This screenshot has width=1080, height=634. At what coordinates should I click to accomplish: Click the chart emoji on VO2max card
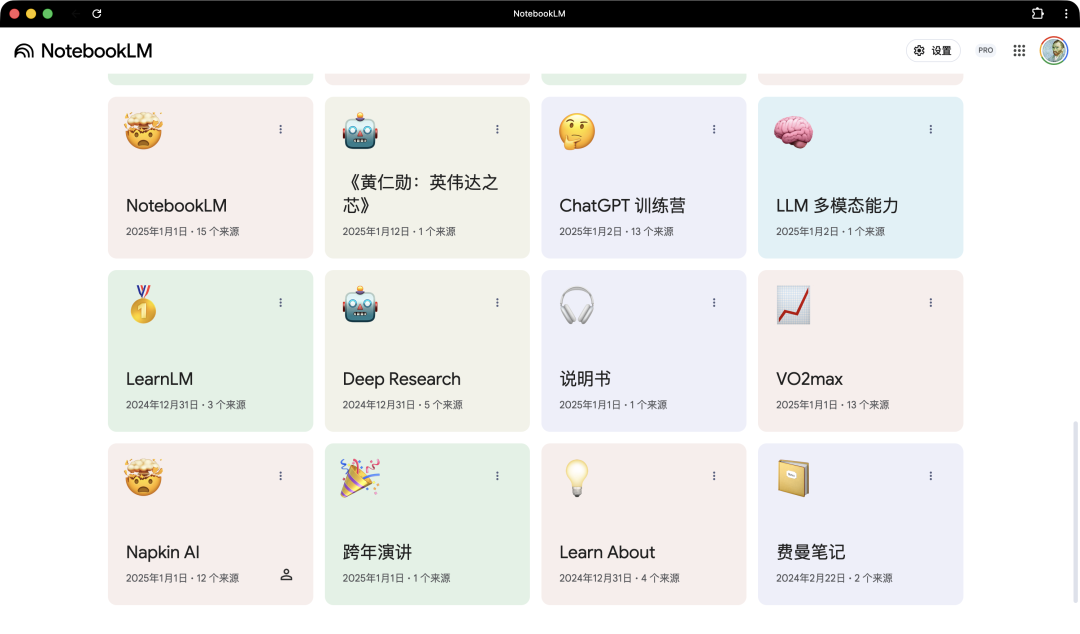click(x=793, y=305)
